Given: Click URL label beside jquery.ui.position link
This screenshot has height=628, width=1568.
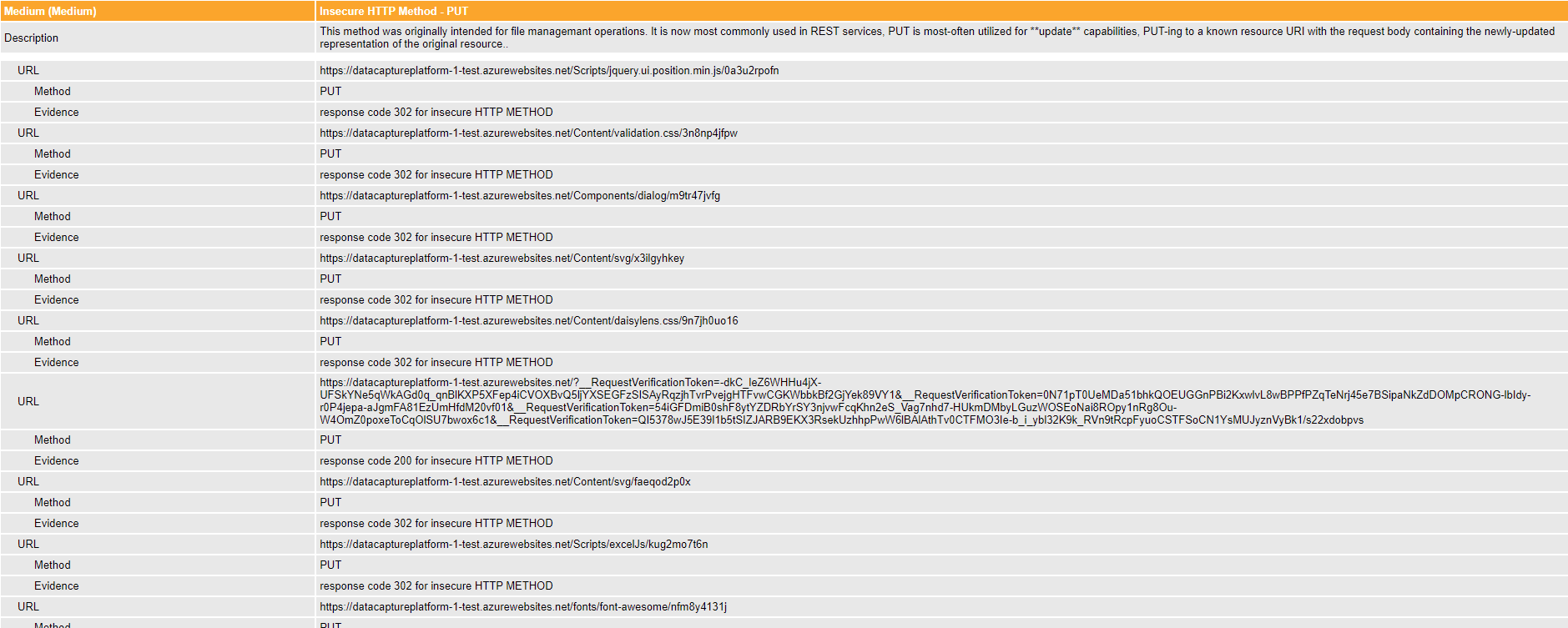Looking at the screenshot, I should pyautogui.click(x=28, y=71).
